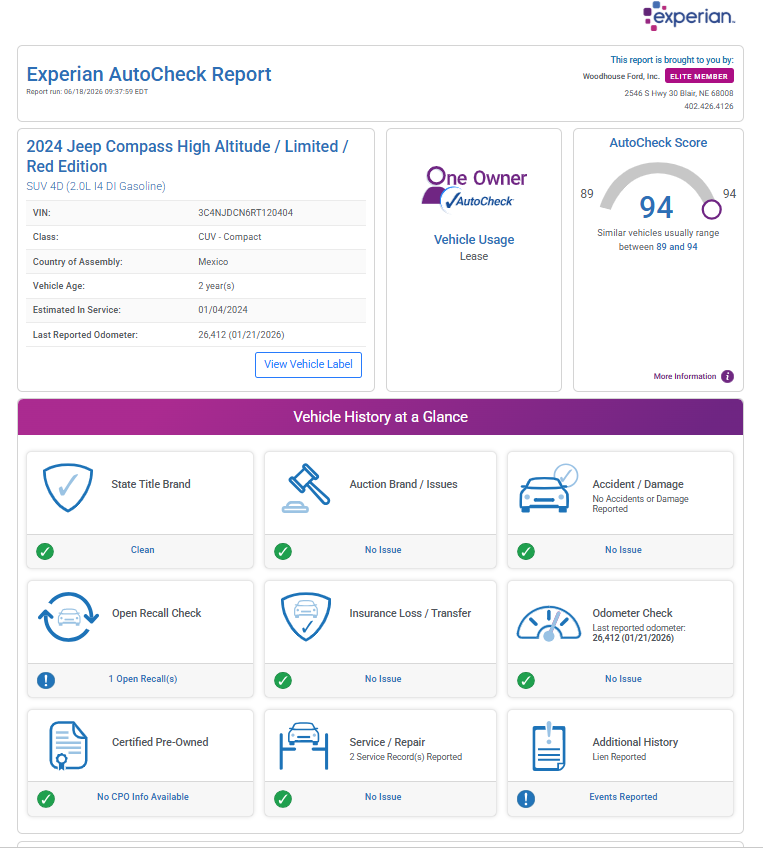Screen dimensions: 763x848
Task: Click the Country of Assembly value Mexico
Action: pyautogui.click(x=213, y=262)
